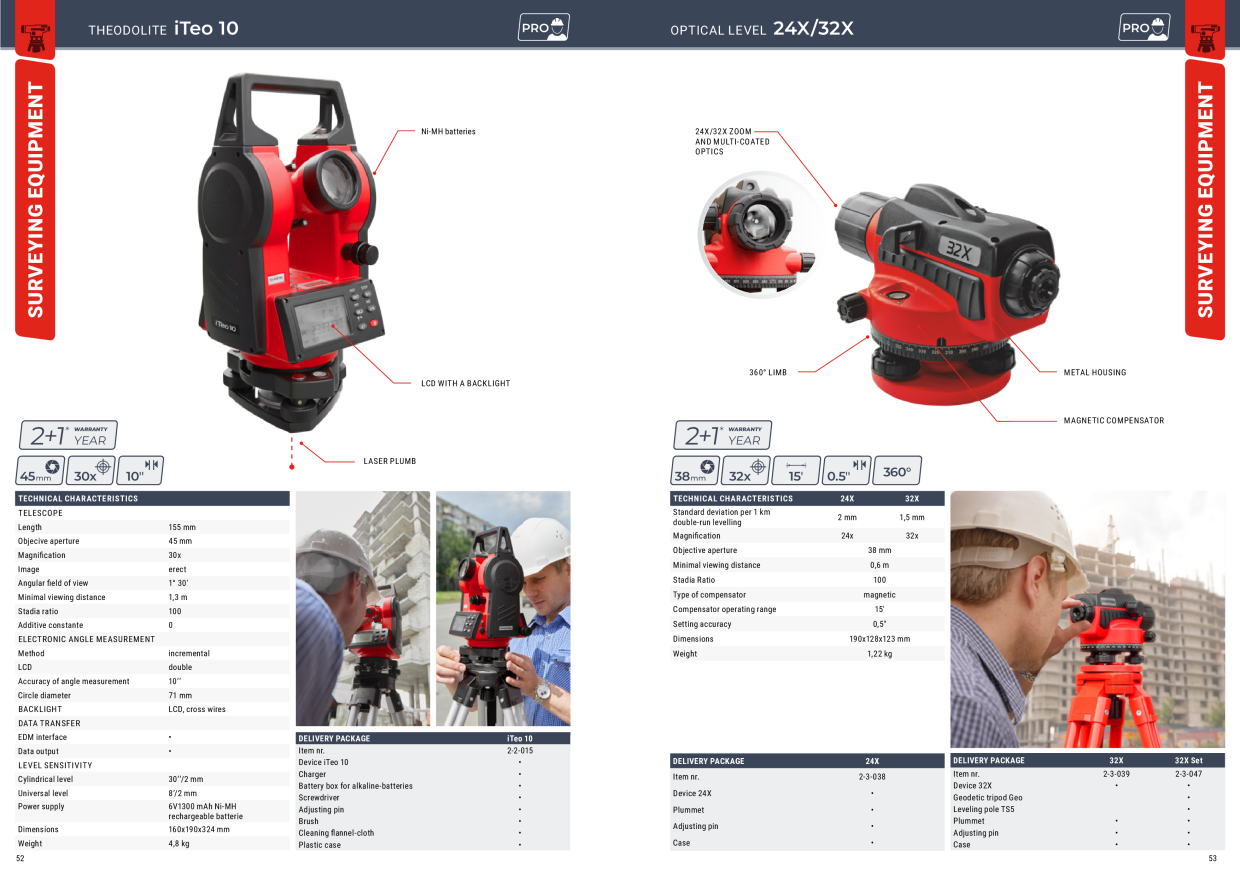Click the 'Type of compensator' row label
Screen dimensions: 1240x876
click(709, 595)
